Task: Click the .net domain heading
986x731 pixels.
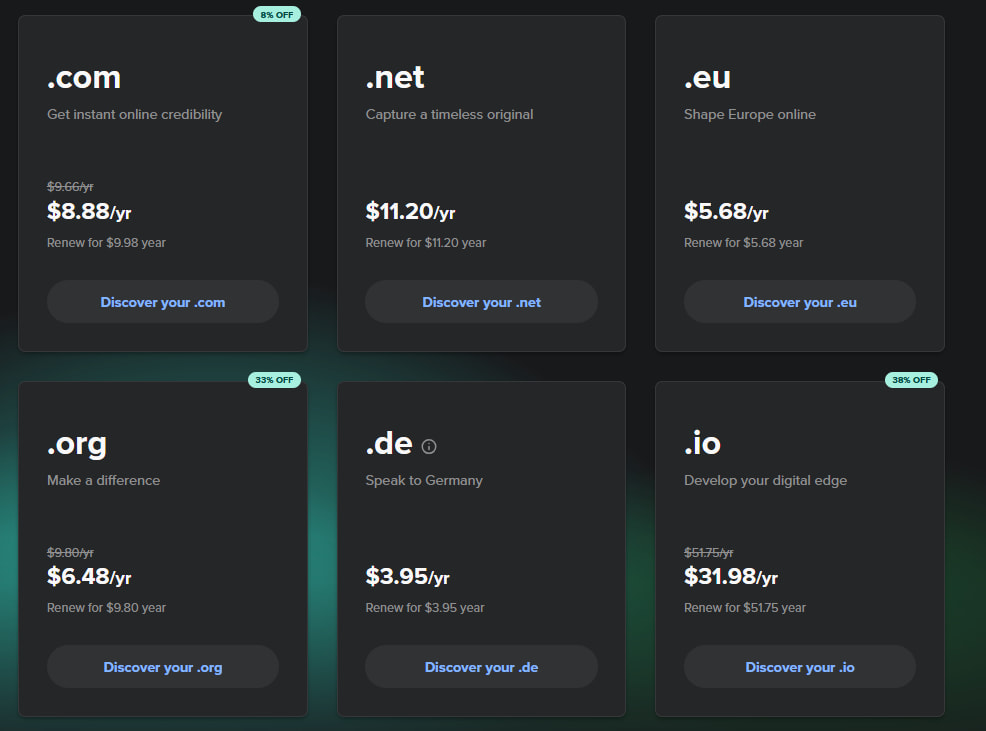Action: (395, 77)
